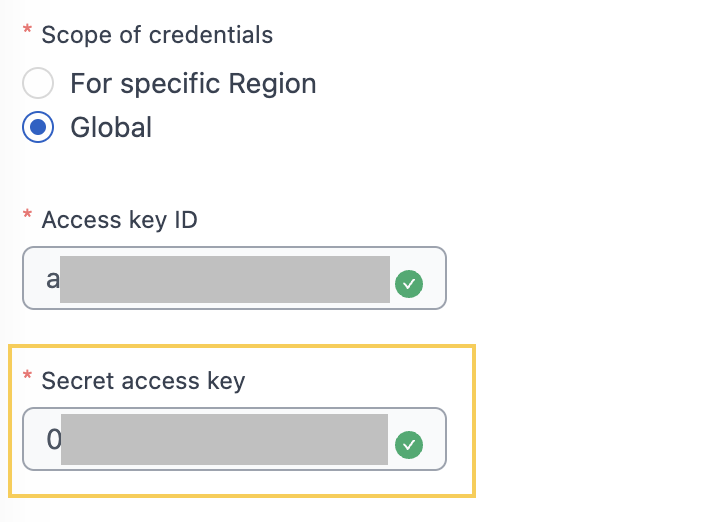Select the For specific Region radio button
The height and width of the screenshot is (522, 712).
click(x=38, y=83)
